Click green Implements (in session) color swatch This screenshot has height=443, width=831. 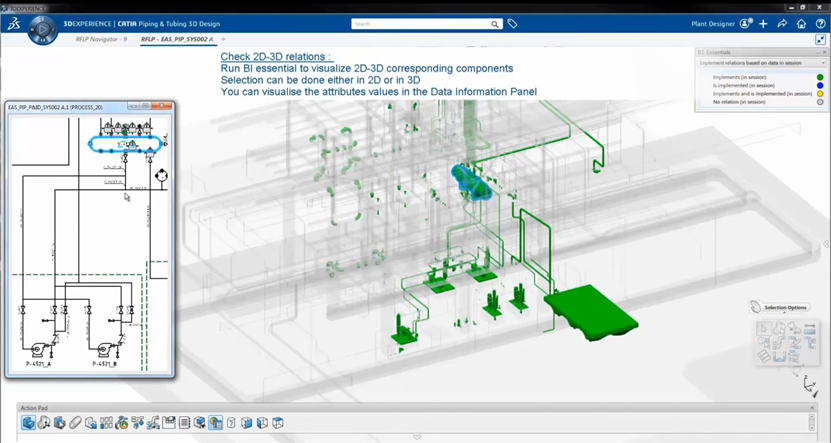820,77
